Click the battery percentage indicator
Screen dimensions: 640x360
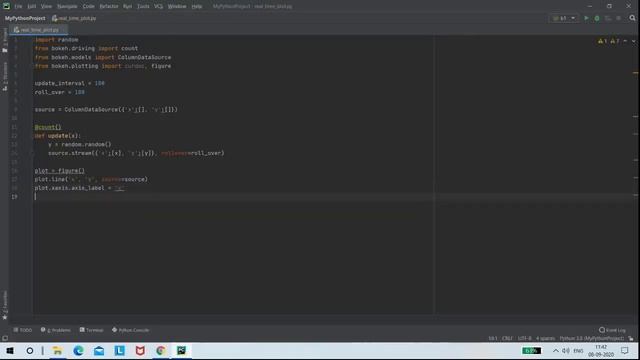pos(531,351)
